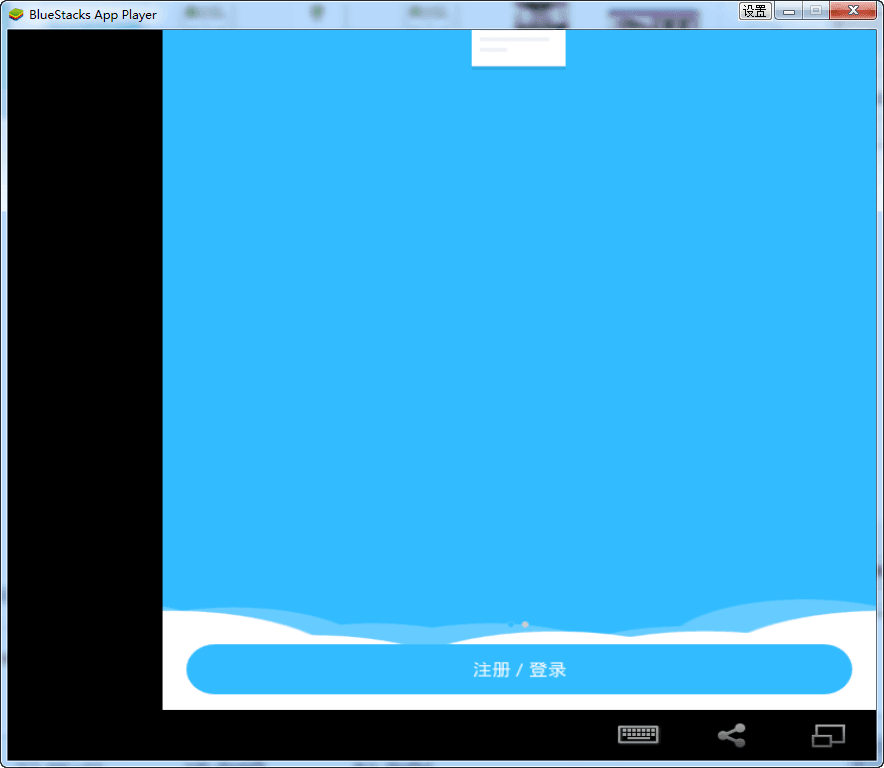Click the overlapping-windows icon at bottom right
This screenshot has height=768, width=884.
[x=828, y=736]
